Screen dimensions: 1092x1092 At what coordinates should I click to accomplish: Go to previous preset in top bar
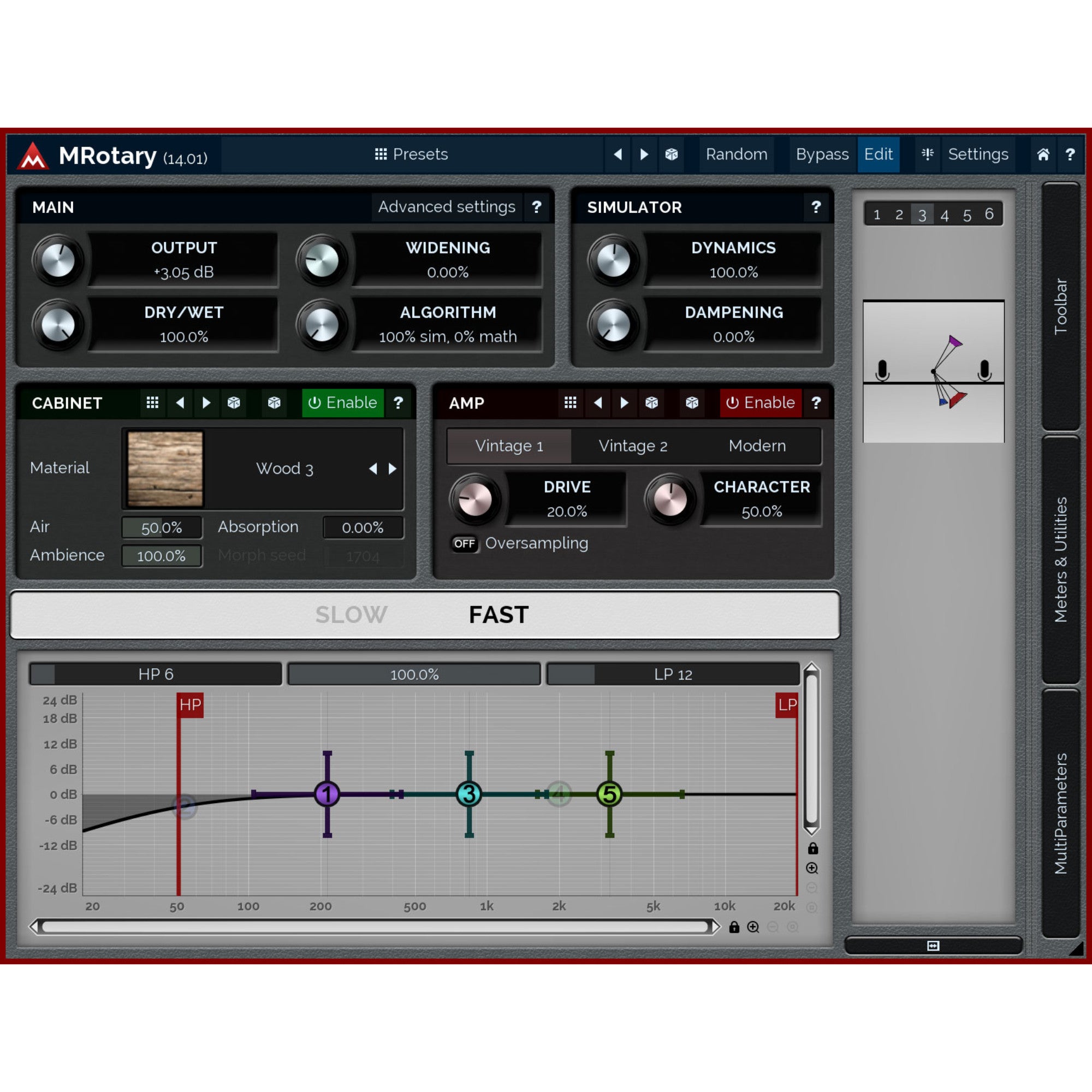pyautogui.click(x=618, y=155)
